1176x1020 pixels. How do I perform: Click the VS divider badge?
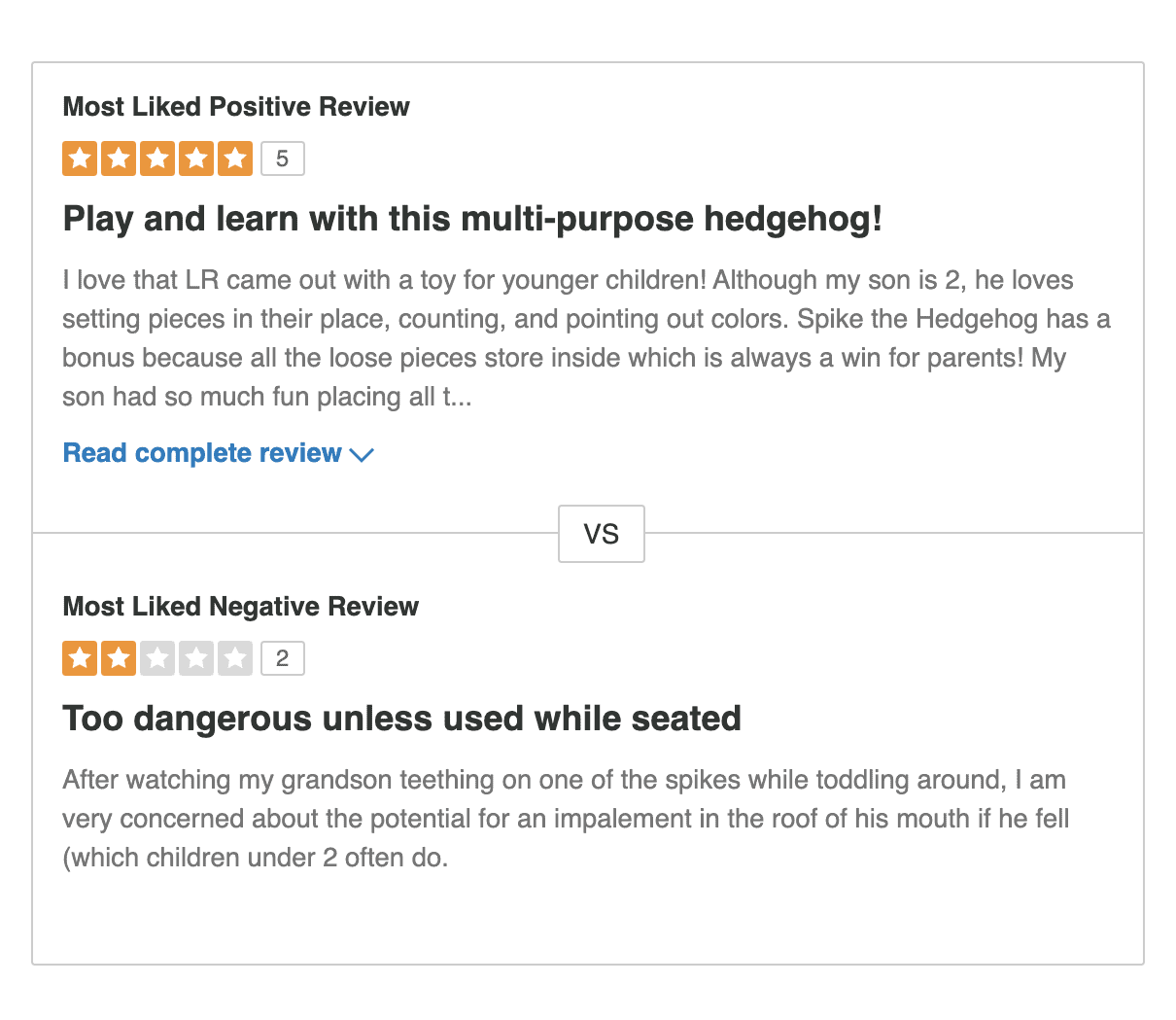(602, 534)
